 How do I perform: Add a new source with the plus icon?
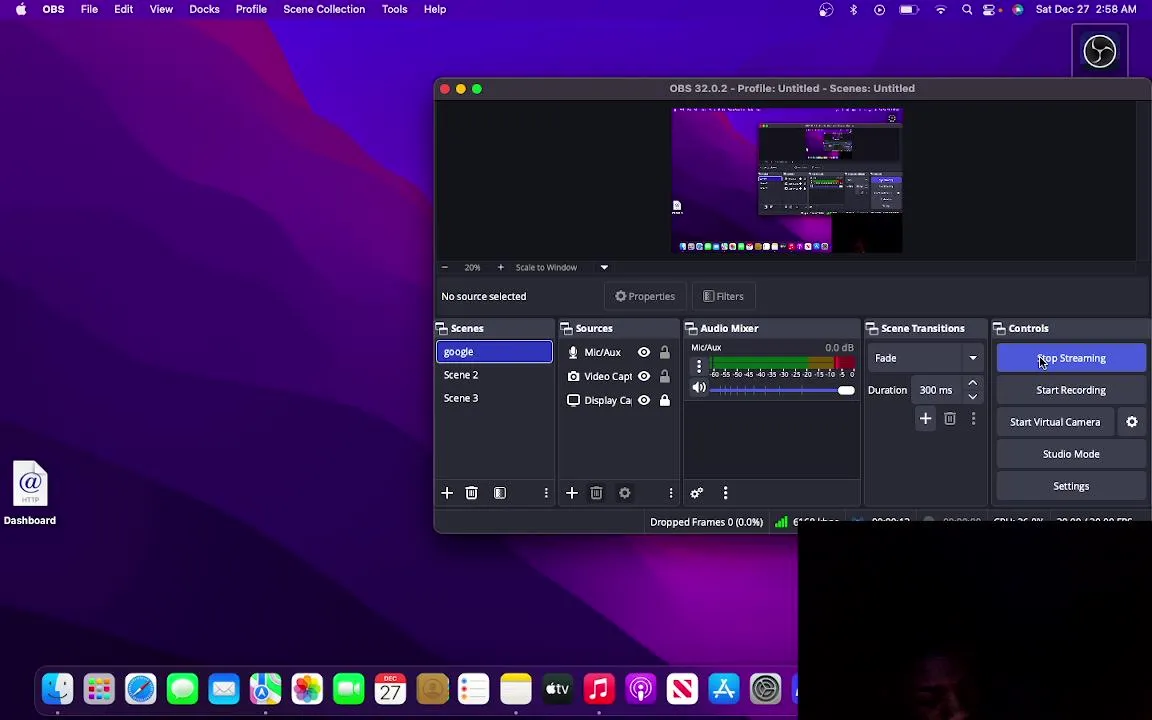(x=572, y=493)
